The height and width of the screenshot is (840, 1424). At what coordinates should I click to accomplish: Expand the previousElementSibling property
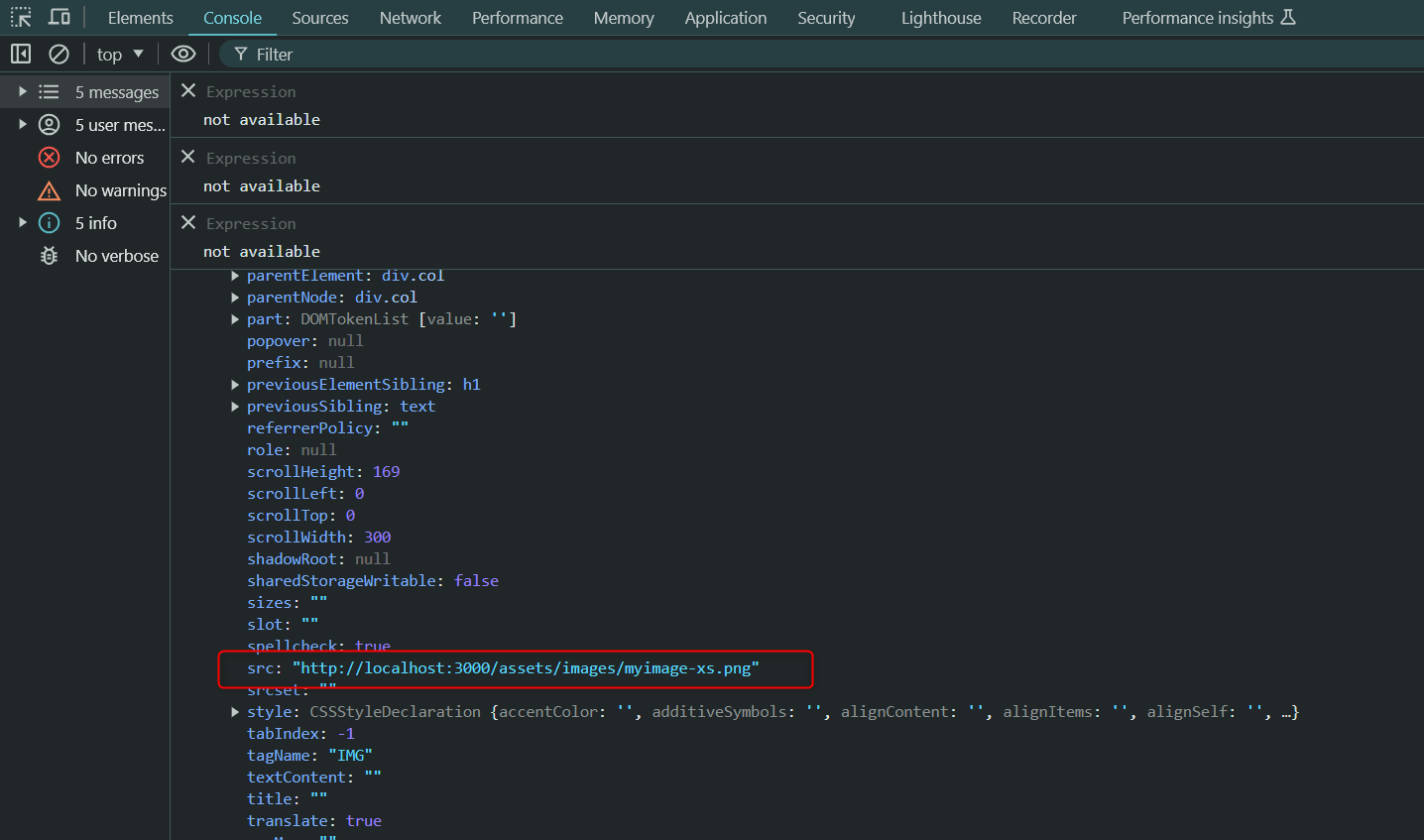pos(235,385)
